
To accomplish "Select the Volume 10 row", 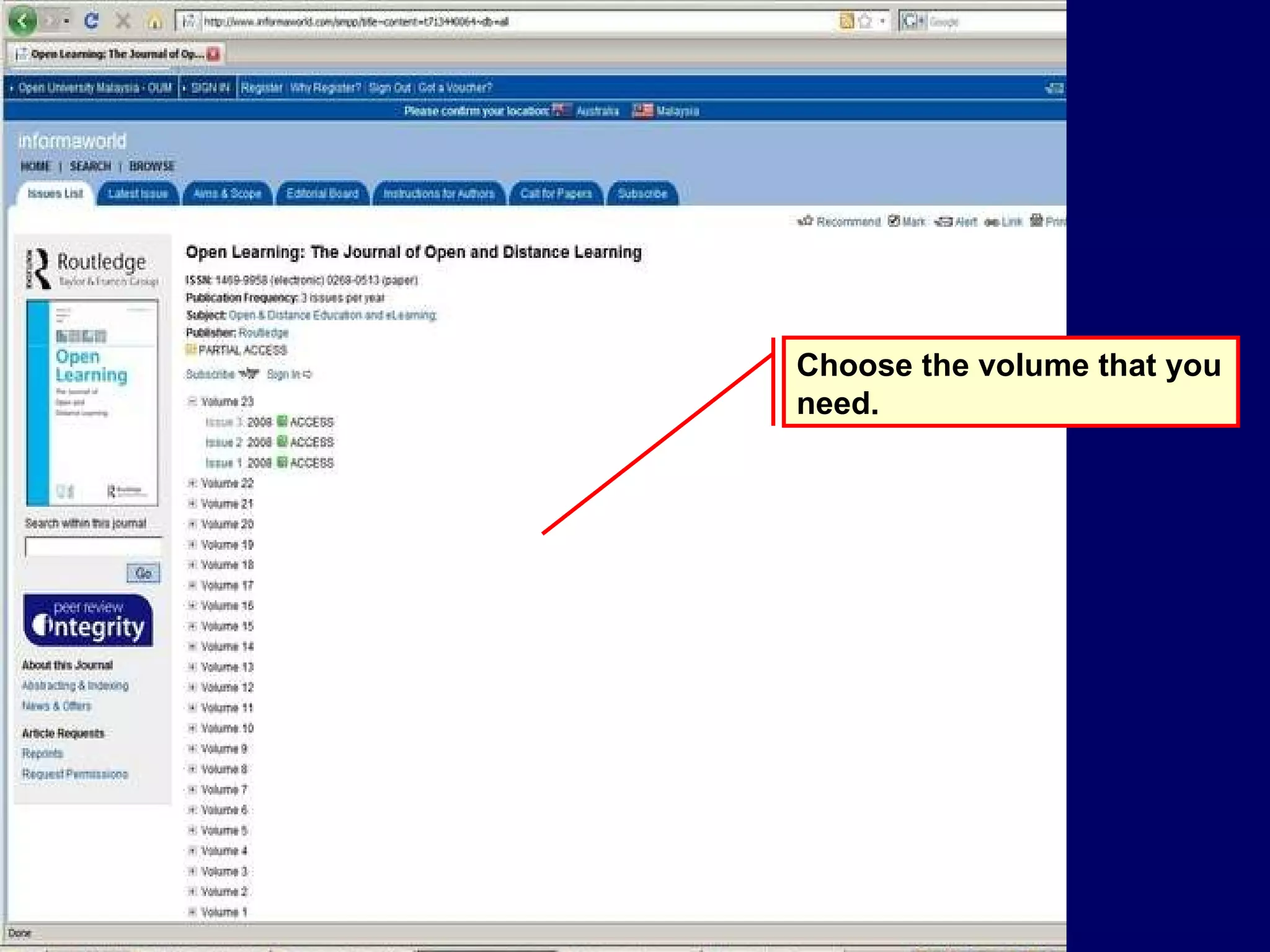I will coord(221,728).
